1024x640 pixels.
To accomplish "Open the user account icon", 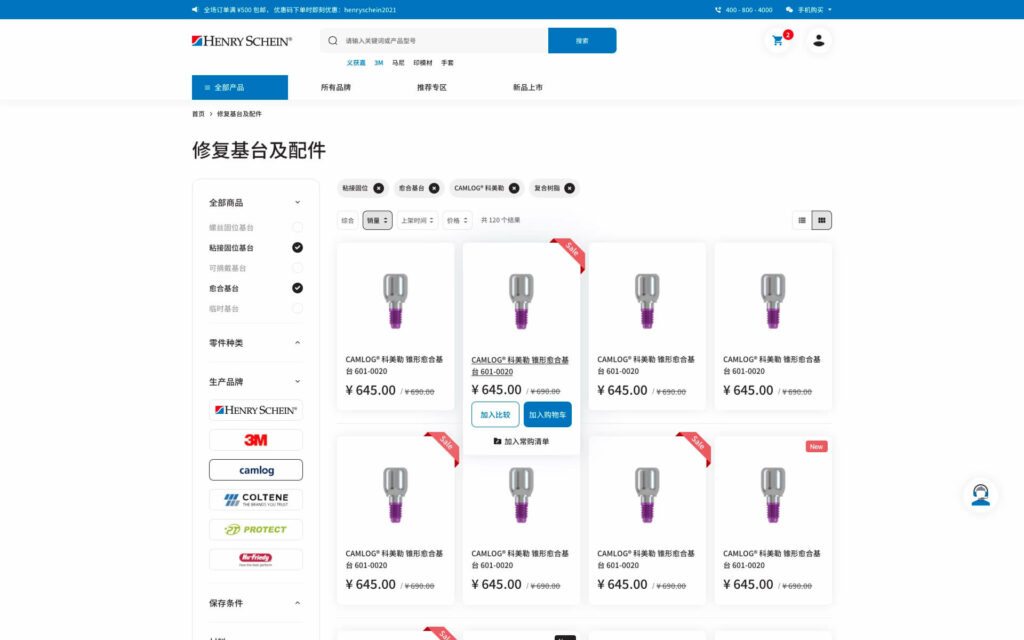I will (x=818, y=40).
